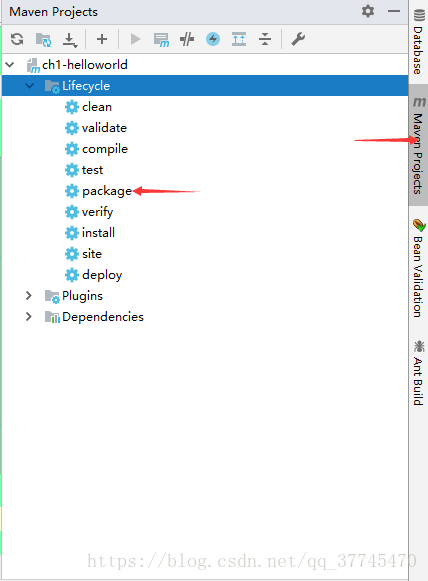428x581 pixels.
Task: Select the compile lifecycle goal
Action: [x=105, y=149]
